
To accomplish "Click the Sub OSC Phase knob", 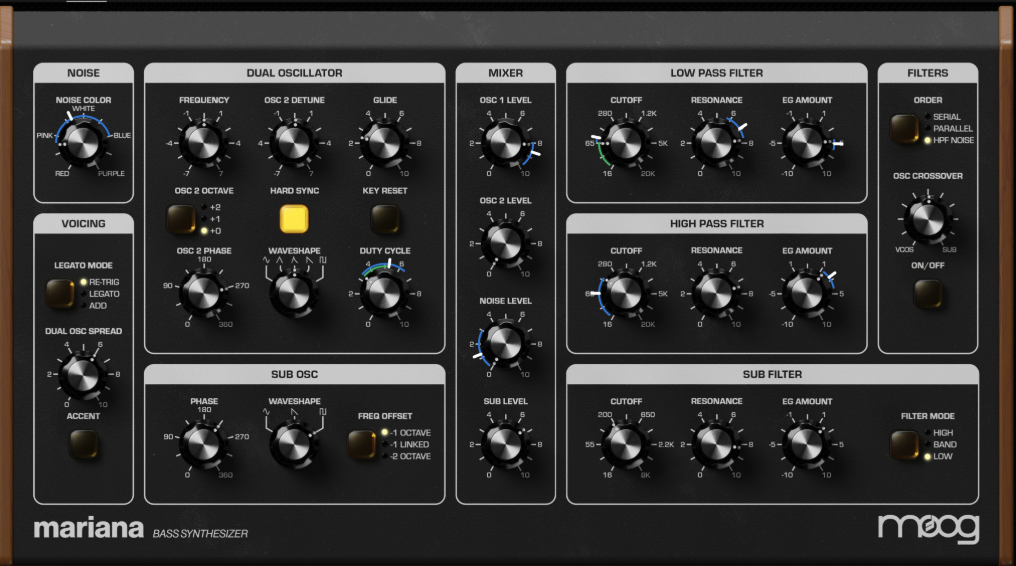I will click(203, 445).
